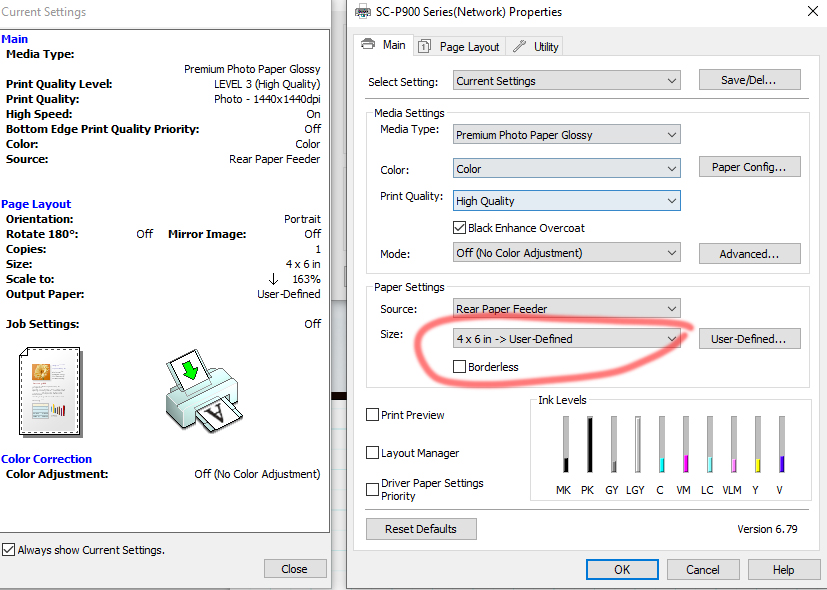Open Help for printer properties
This screenshot has width=827, height=590.
[x=783, y=569]
